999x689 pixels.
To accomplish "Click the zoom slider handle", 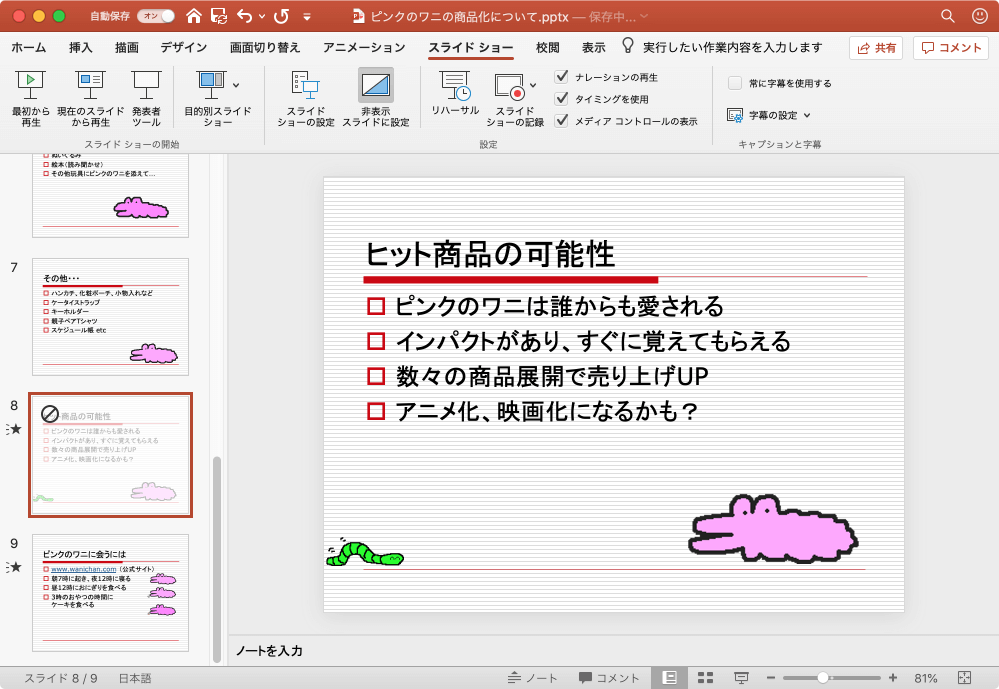I will (x=822, y=678).
